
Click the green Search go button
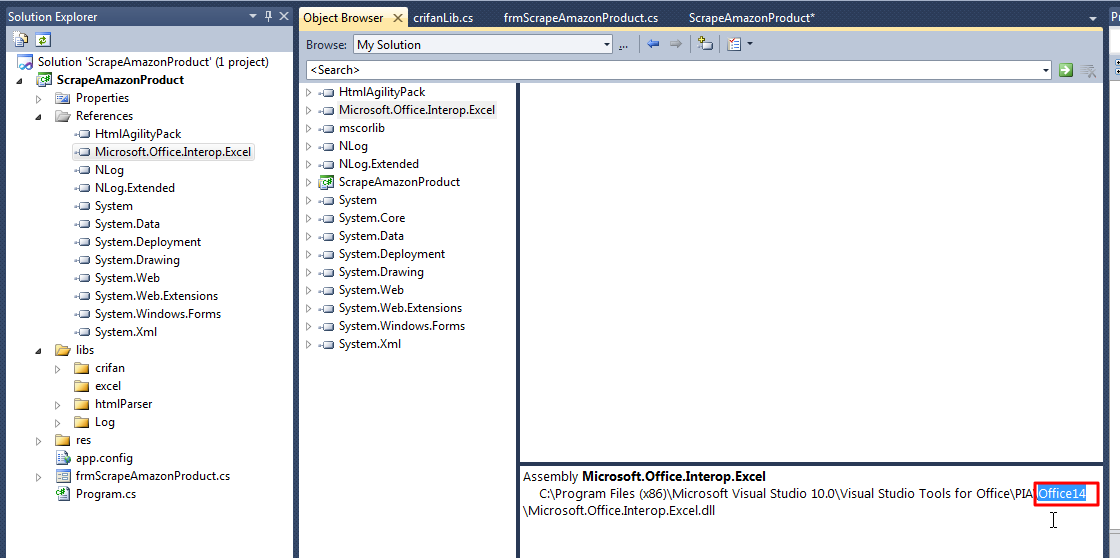pyautogui.click(x=1066, y=70)
